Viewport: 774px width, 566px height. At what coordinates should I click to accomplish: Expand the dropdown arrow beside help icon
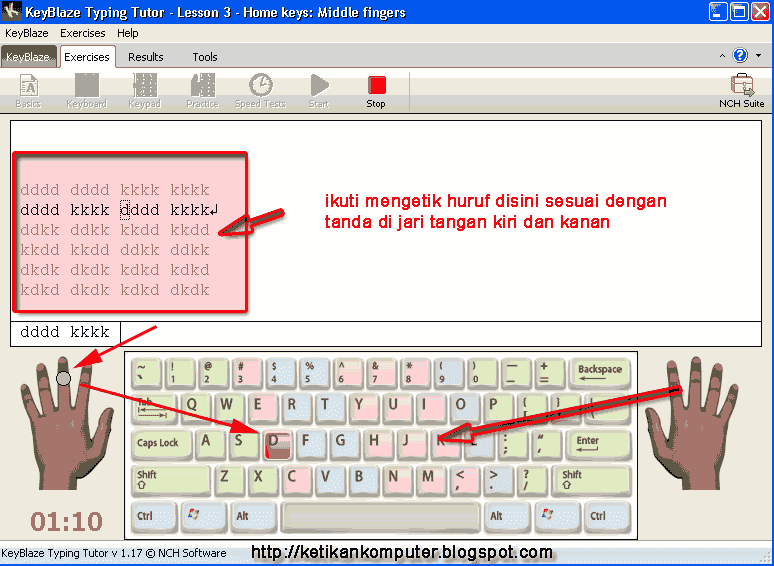[759, 56]
